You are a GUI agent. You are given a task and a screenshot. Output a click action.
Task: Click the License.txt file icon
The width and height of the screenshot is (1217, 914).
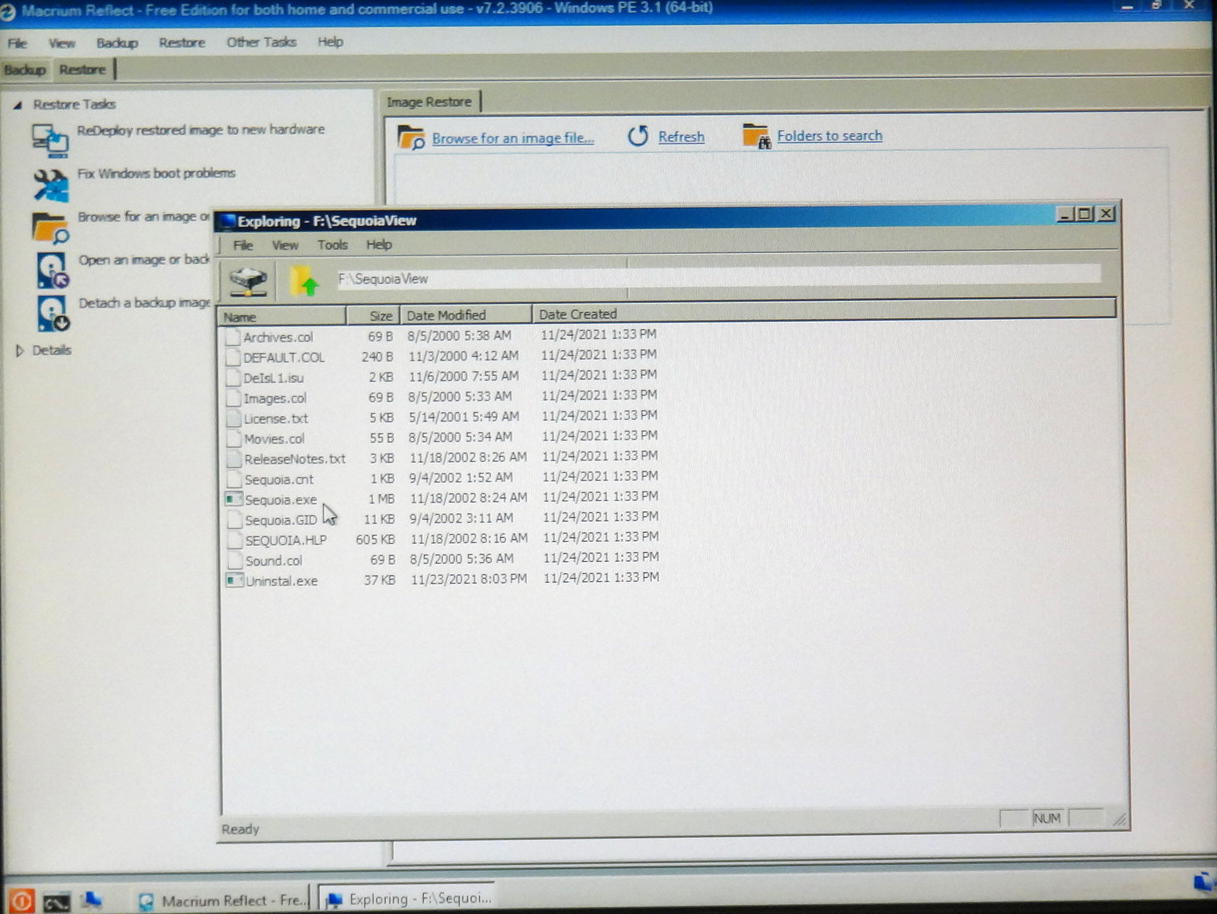click(x=233, y=418)
